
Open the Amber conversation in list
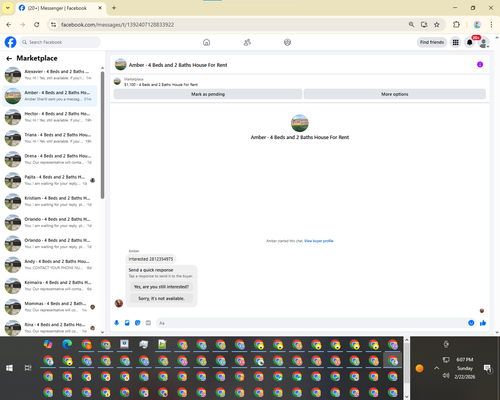[50, 96]
